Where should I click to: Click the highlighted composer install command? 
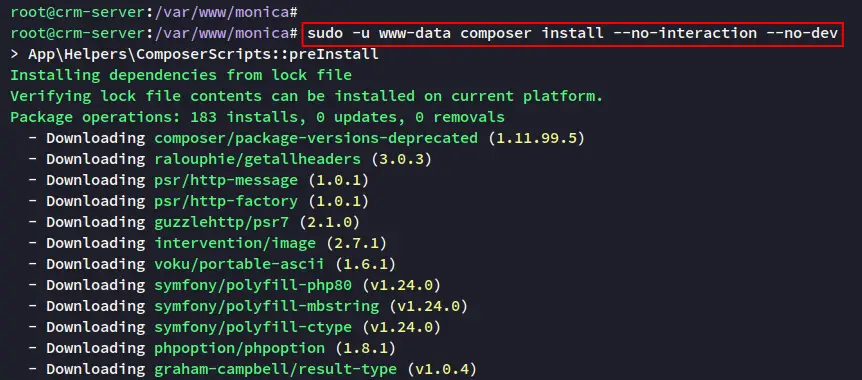(572, 34)
